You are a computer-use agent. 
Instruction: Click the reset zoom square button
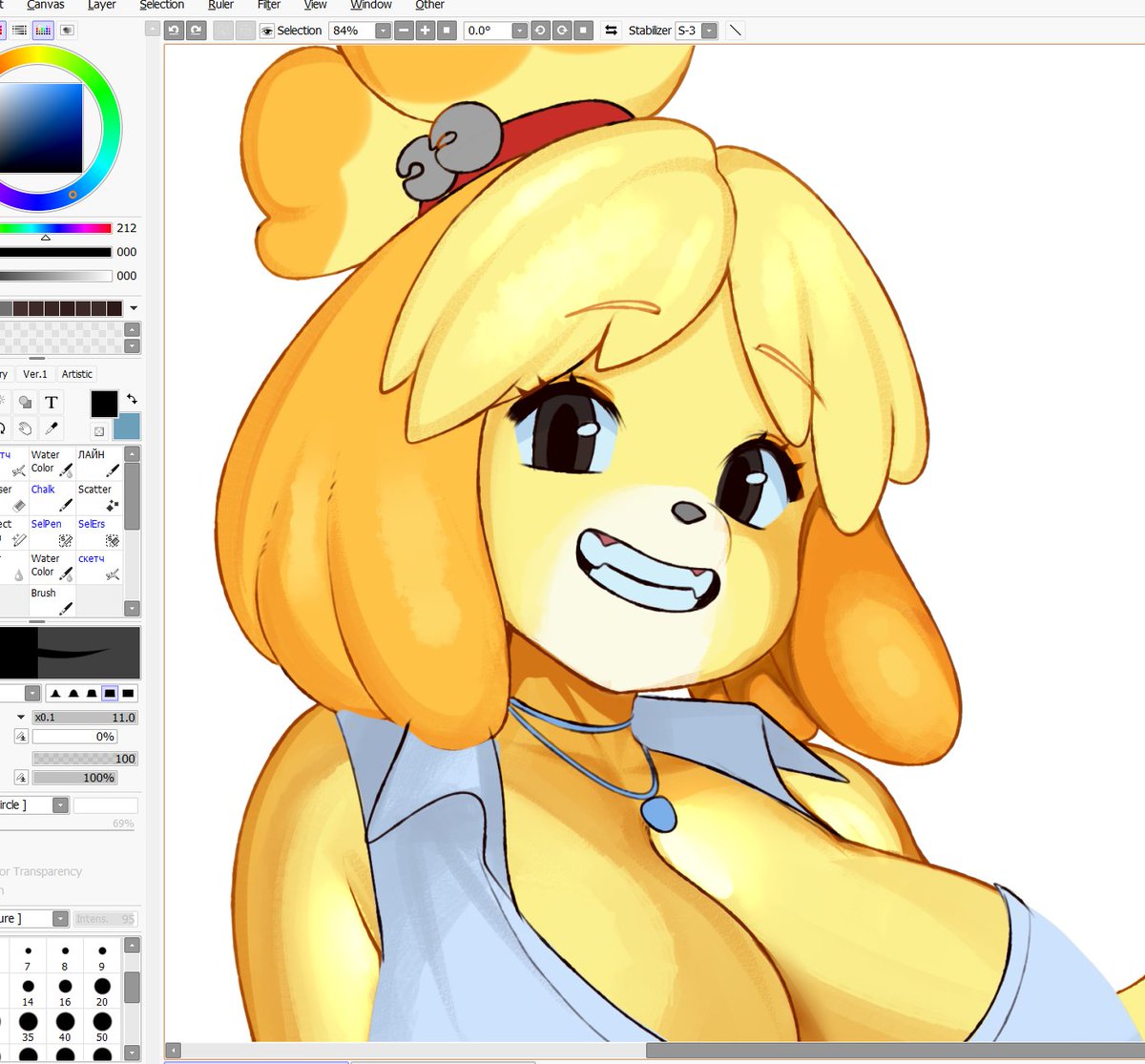coord(447,31)
